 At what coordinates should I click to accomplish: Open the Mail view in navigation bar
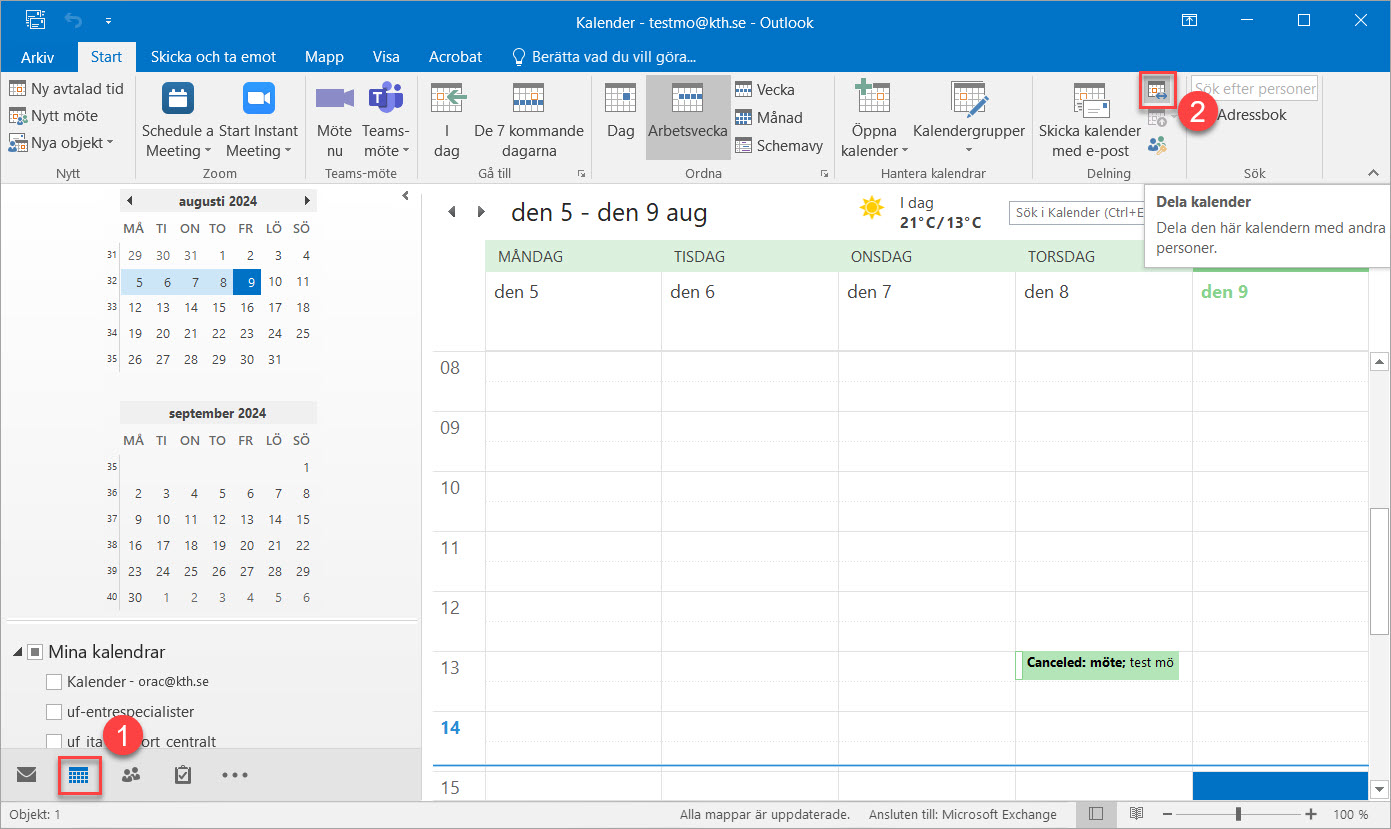pos(27,775)
